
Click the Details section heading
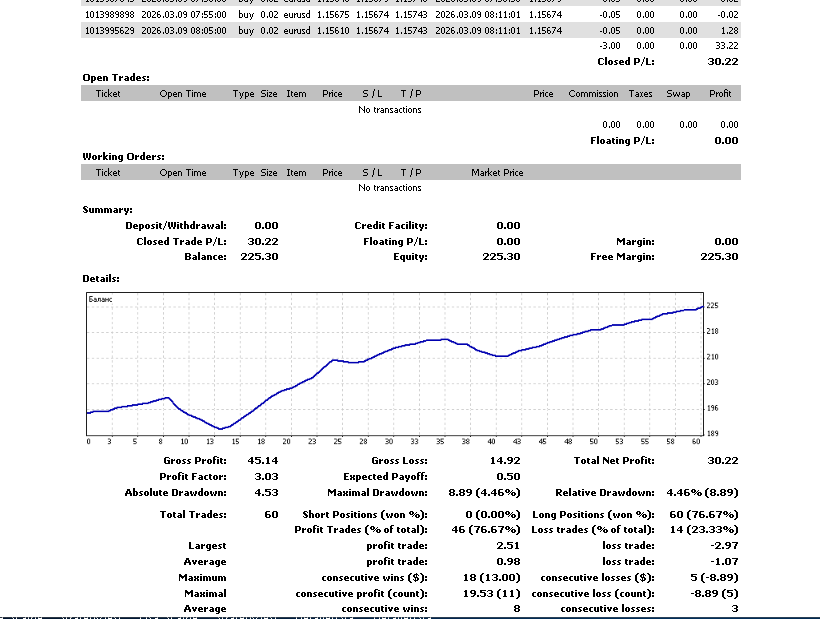[101, 278]
